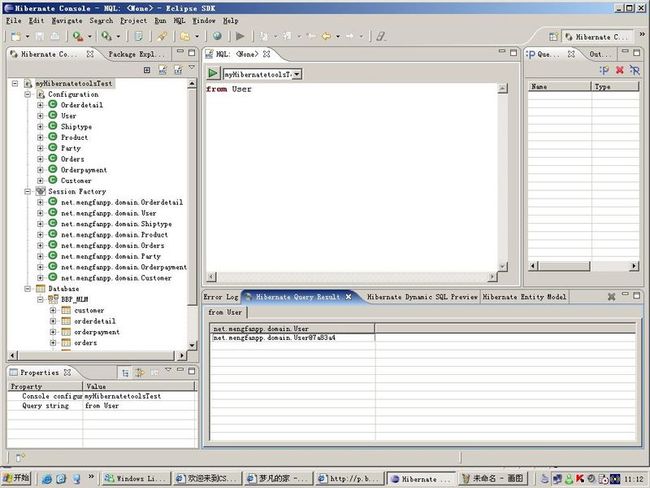Viewport: 650px width, 488px height.
Task: Select the User class in Configuration
Action: coord(68,116)
